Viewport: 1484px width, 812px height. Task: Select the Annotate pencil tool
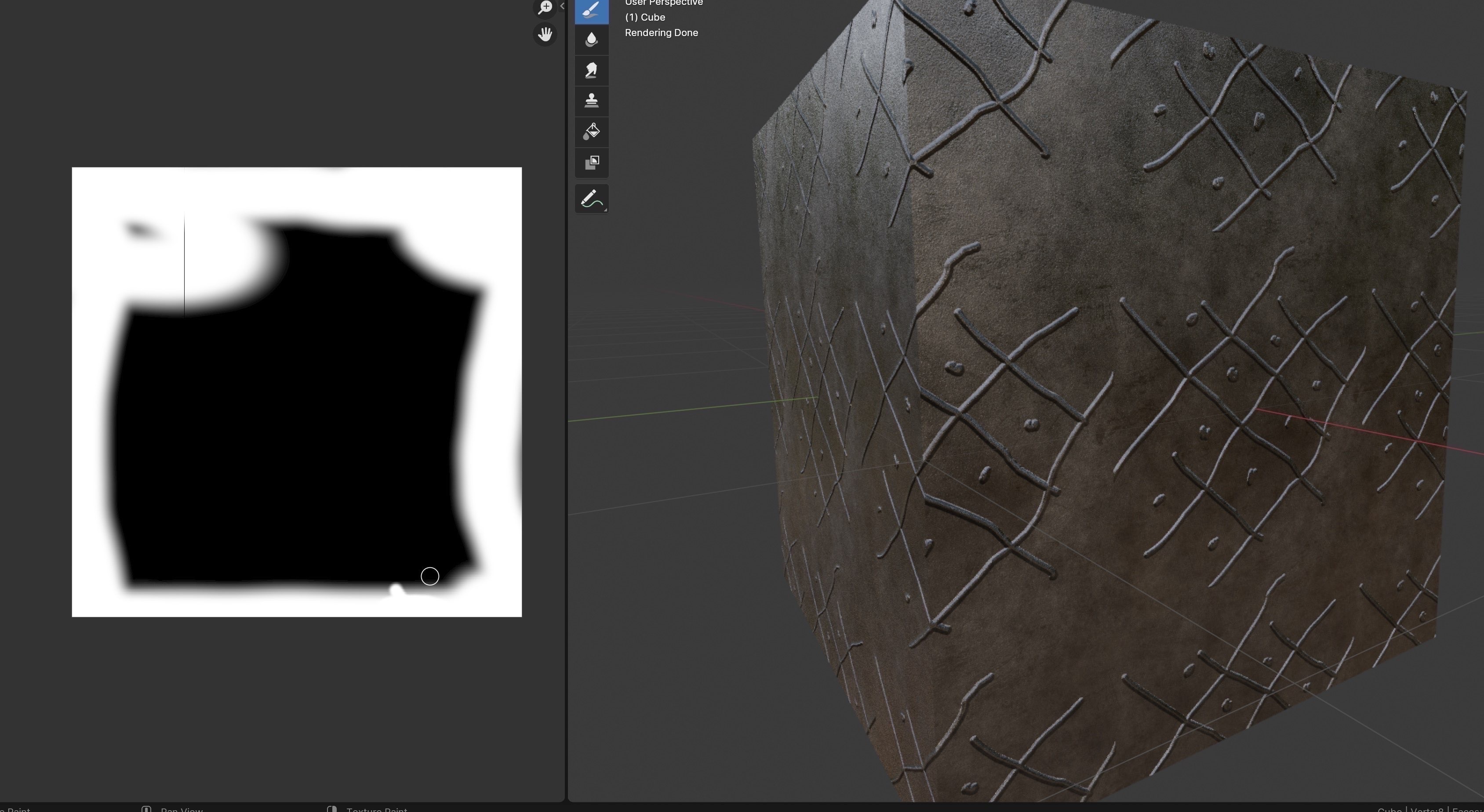(x=592, y=199)
